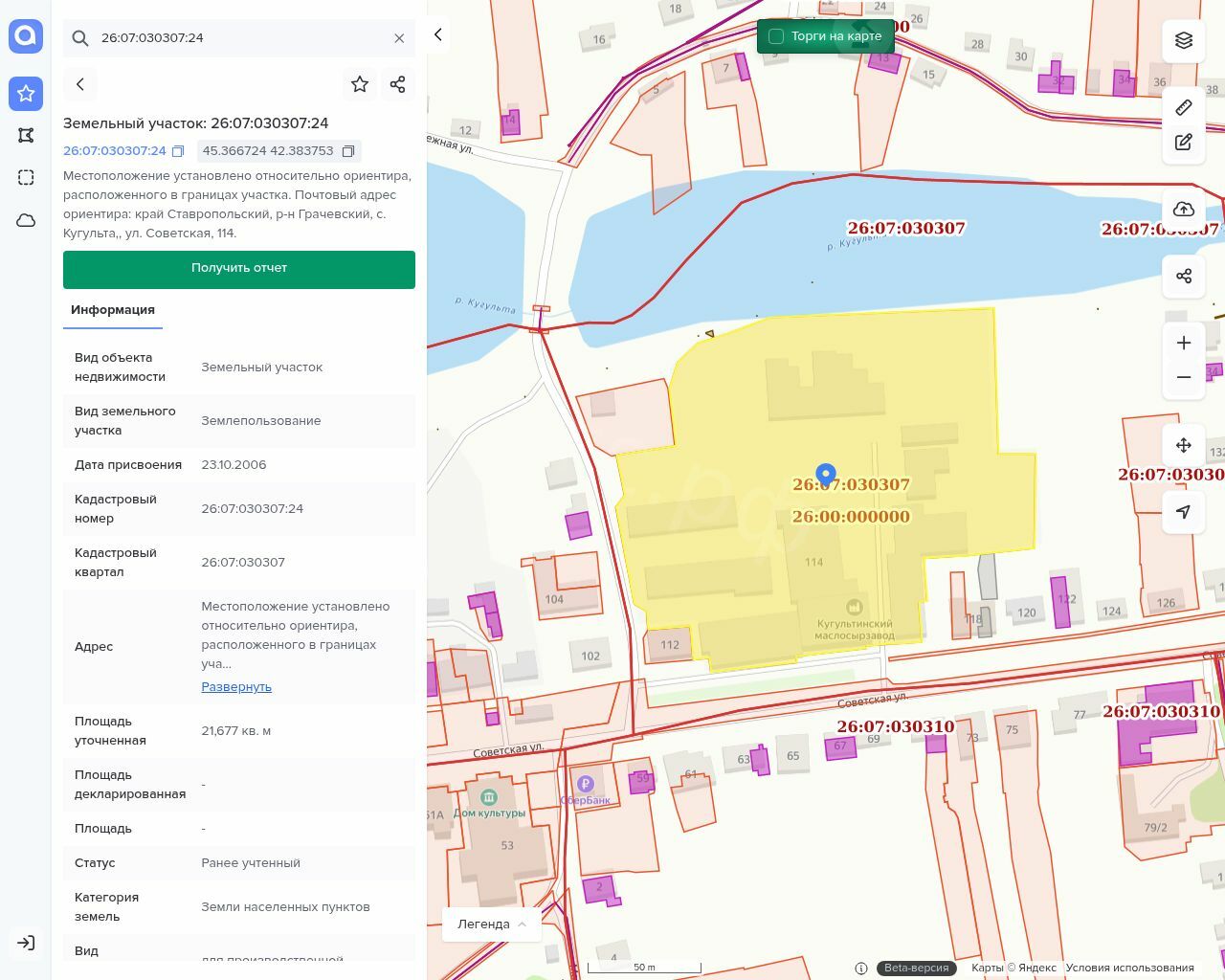The height and width of the screenshot is (980, 1225).
Task: Click the Получить отчет button
Action: (239, 269)
